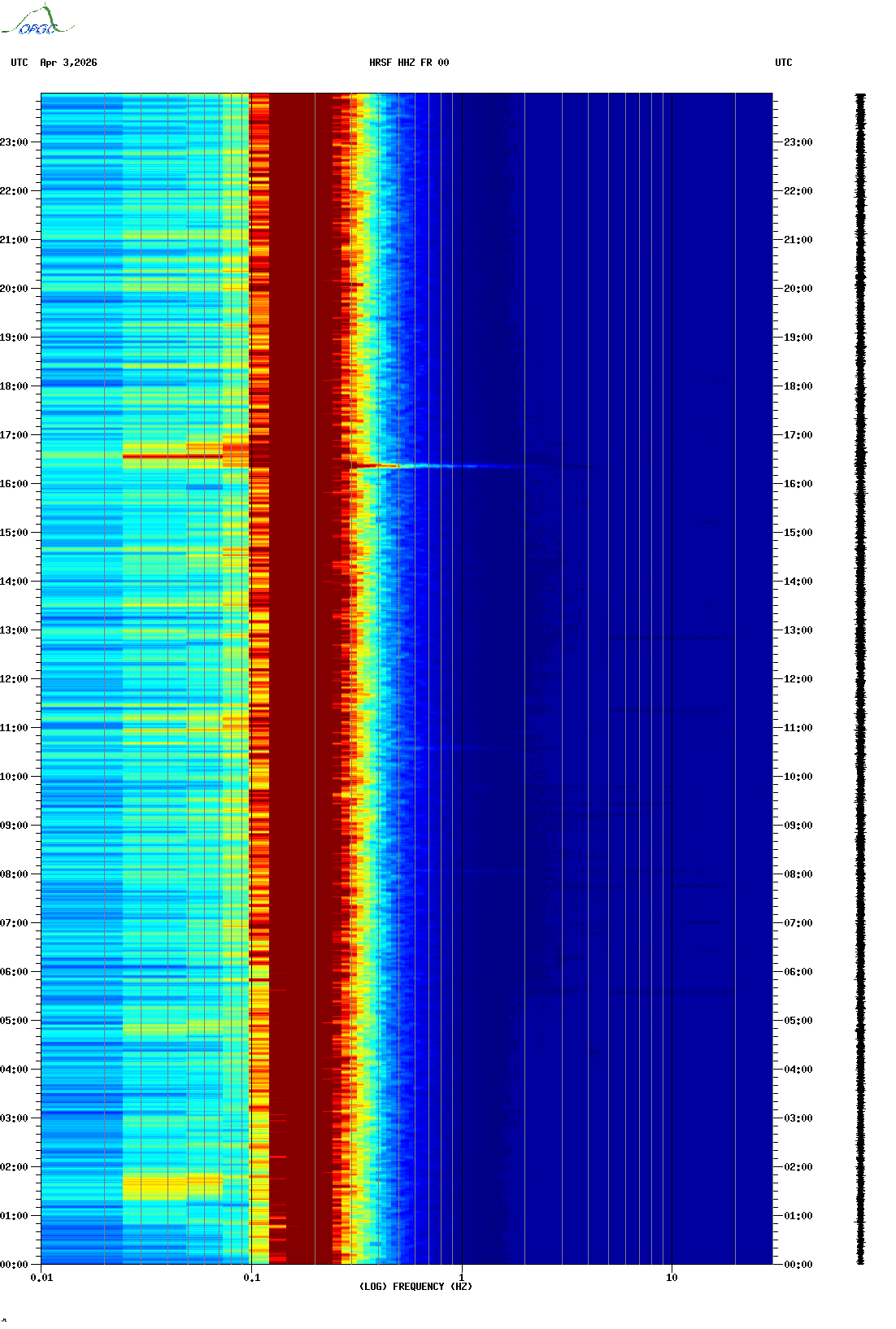Screen dimensions: 896x1329
Task: Click the 1 Hz frequency axis label
Action: [462, 1278]
